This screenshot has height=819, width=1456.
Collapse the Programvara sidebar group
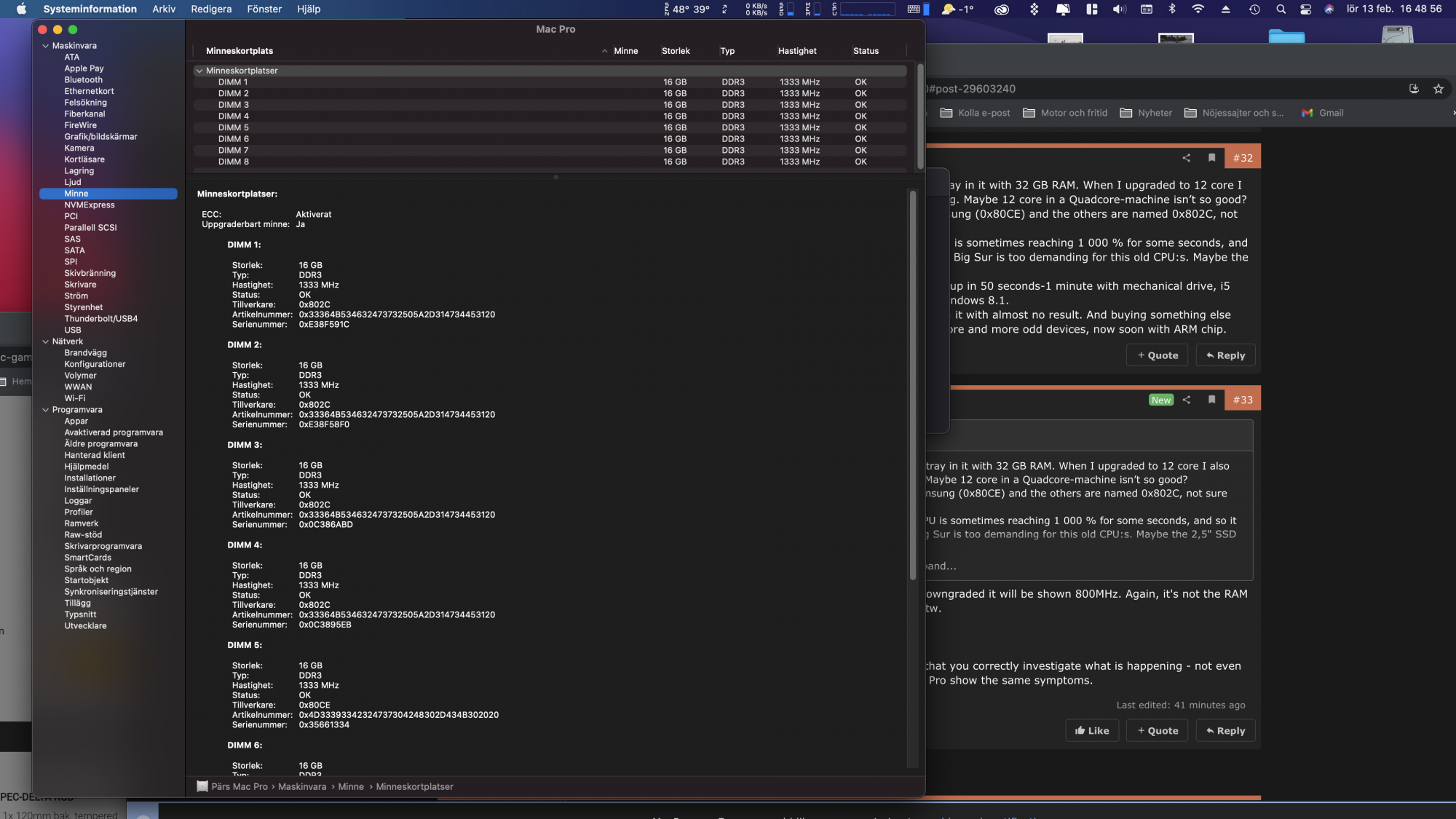point(45,410)
